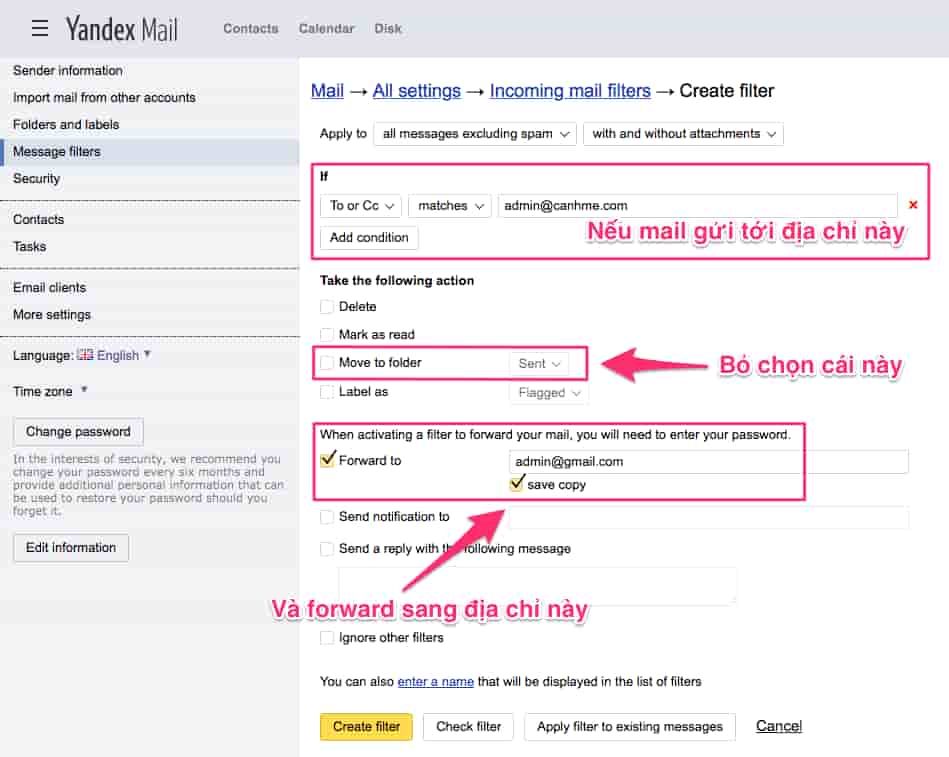949x757 pixels.
Task: Open Email clients settings
Action: (x=49, y=287)
